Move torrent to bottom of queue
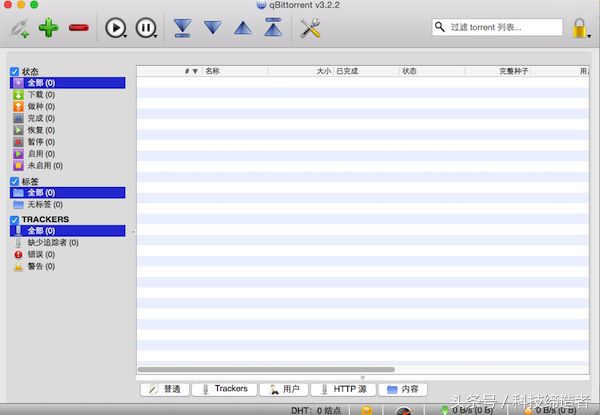Viewport: 600px width, 415px height. coord(181,28)
